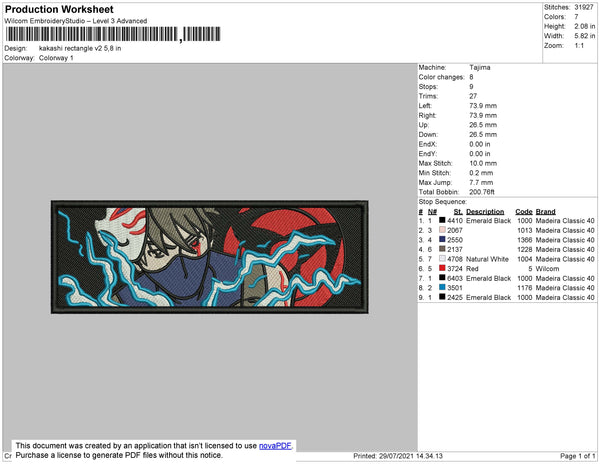Click the 'Description' column header
Viewport: 600px width, 464px height.
[x=485, y=212]
